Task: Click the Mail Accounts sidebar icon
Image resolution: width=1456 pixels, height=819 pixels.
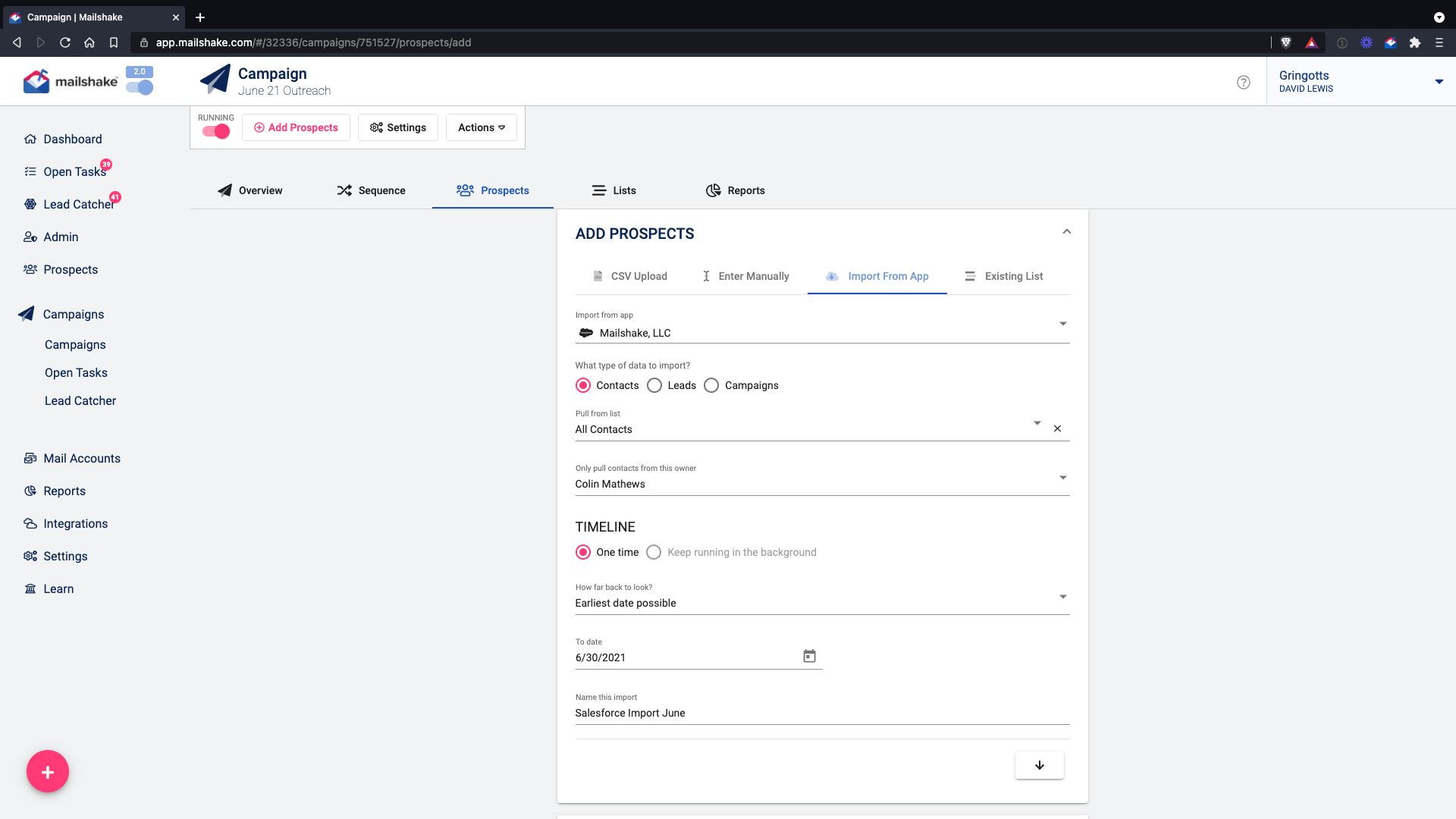Action: pyautogui.click(x=30, y=458)
